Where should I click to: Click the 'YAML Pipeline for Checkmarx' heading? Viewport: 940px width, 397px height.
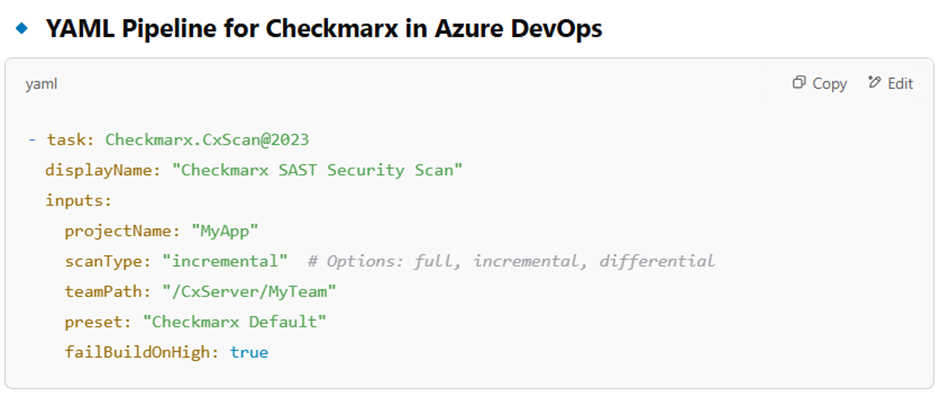[x=324, y=28]
